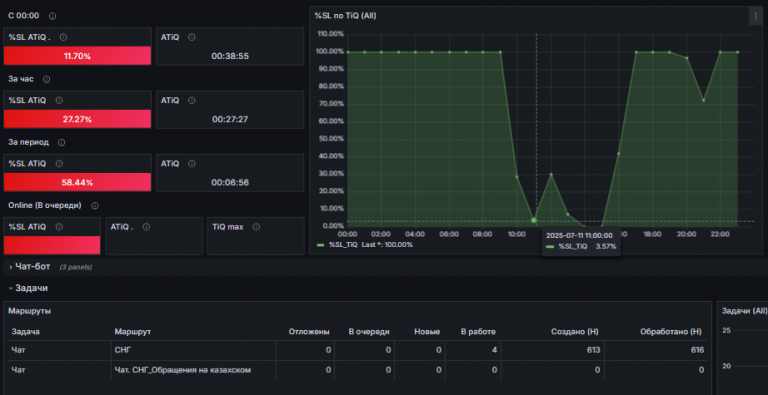Viewport: 768px width, 395px height.
Task: Click info icon on ATiQ 00:06:56 panel
Action: click(x=192, y=164)
